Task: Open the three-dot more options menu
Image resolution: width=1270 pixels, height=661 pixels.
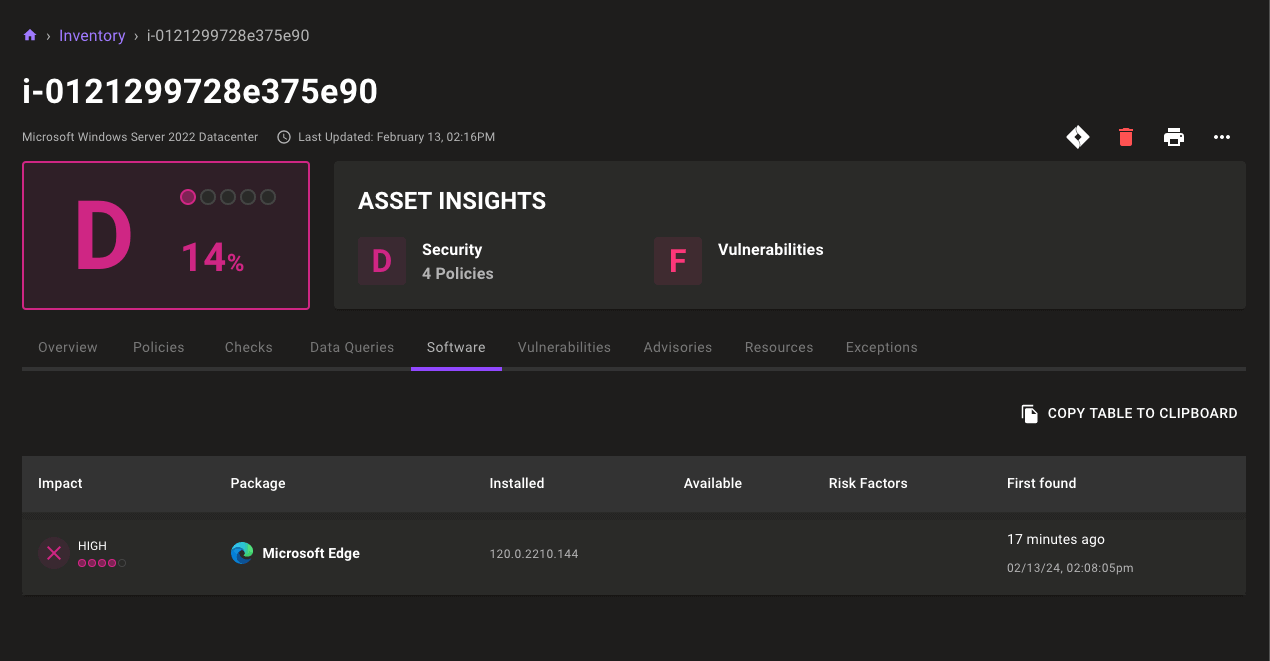Action: coord(1222,137)
